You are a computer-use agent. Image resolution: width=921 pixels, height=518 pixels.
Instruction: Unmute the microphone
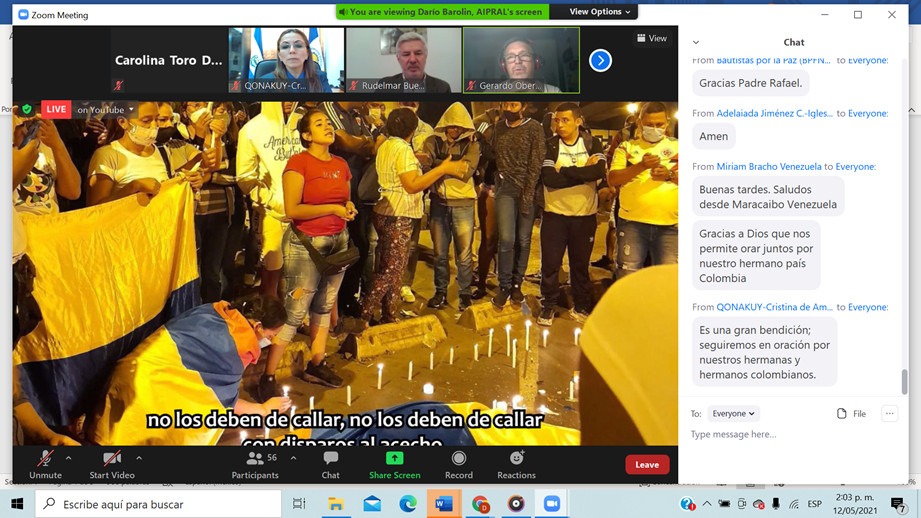tap(45, 463)
